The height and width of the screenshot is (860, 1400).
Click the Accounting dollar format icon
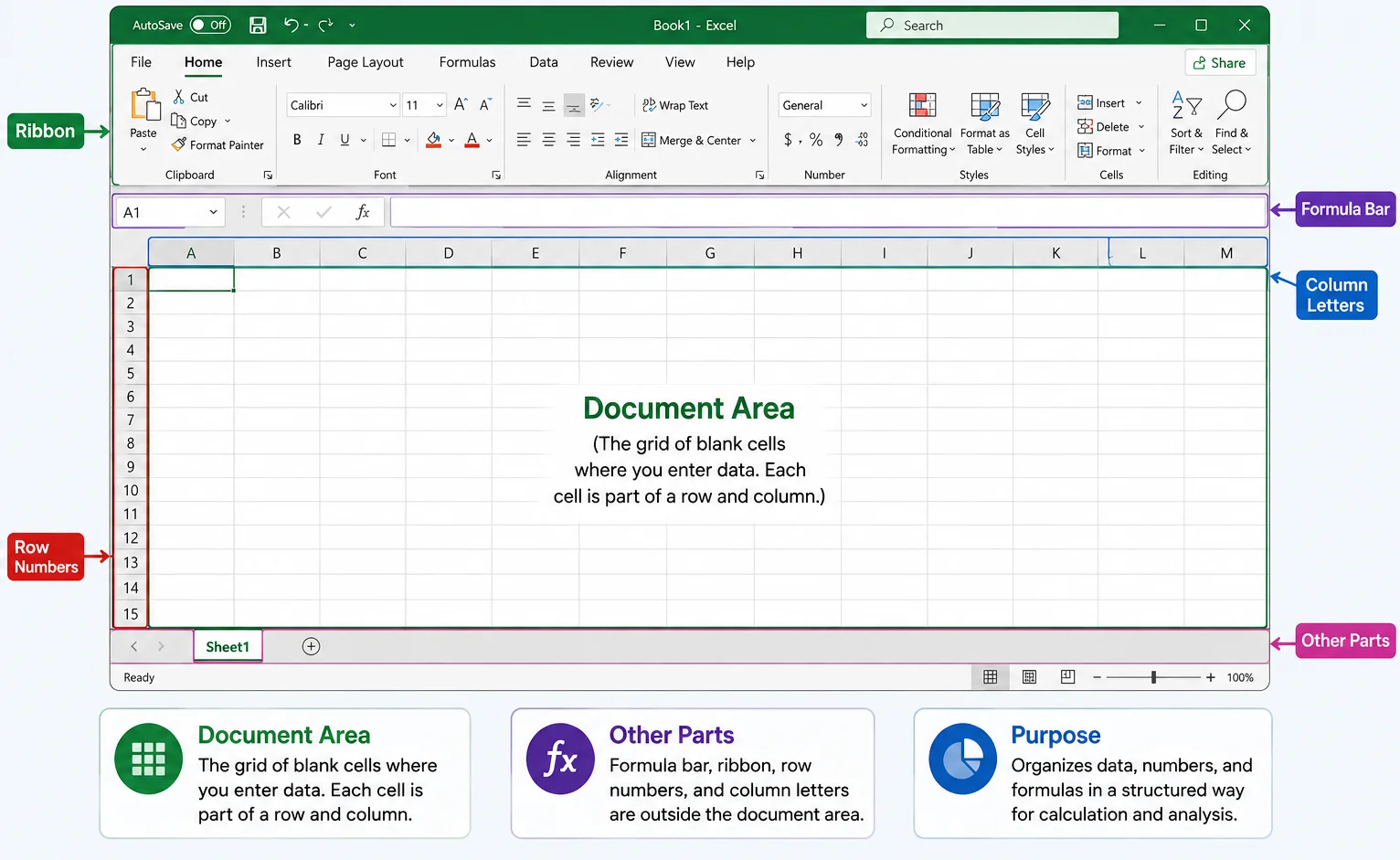[x=788, y=140]
